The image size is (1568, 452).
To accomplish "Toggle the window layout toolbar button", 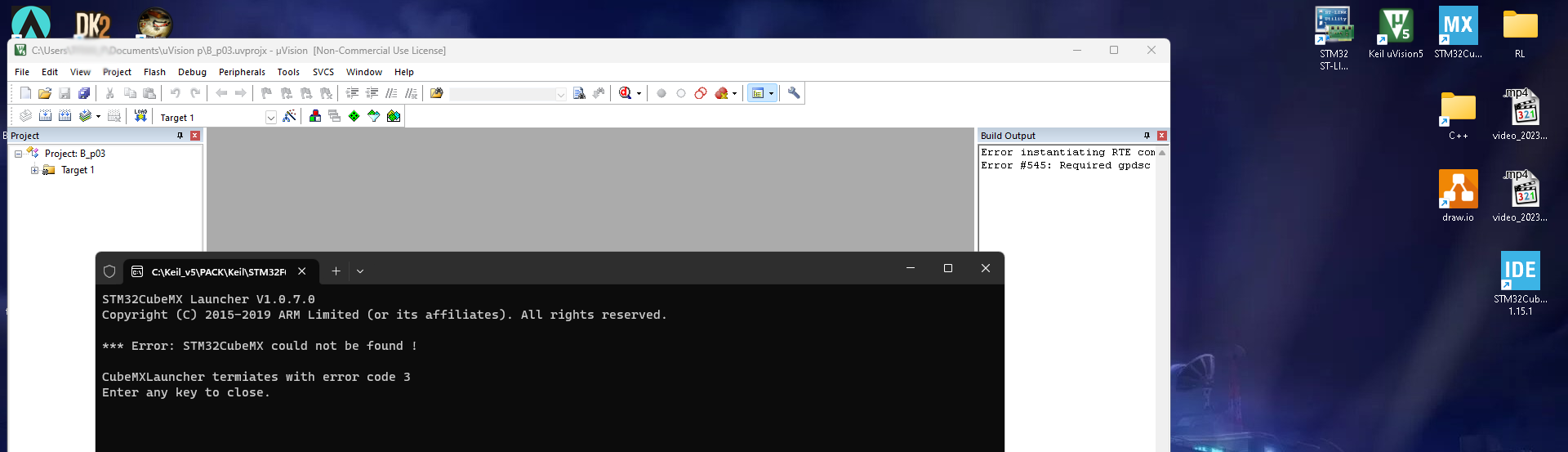I will pos(758,93).
